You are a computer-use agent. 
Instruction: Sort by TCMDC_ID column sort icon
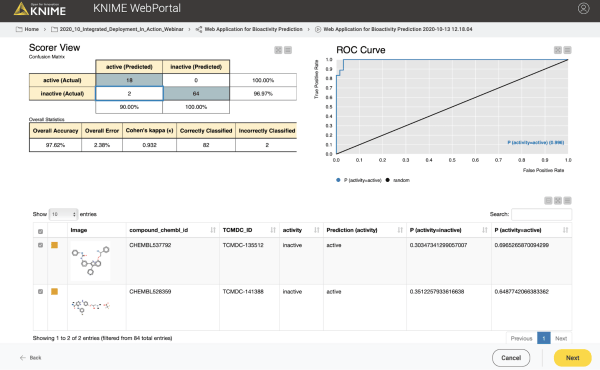273,230
